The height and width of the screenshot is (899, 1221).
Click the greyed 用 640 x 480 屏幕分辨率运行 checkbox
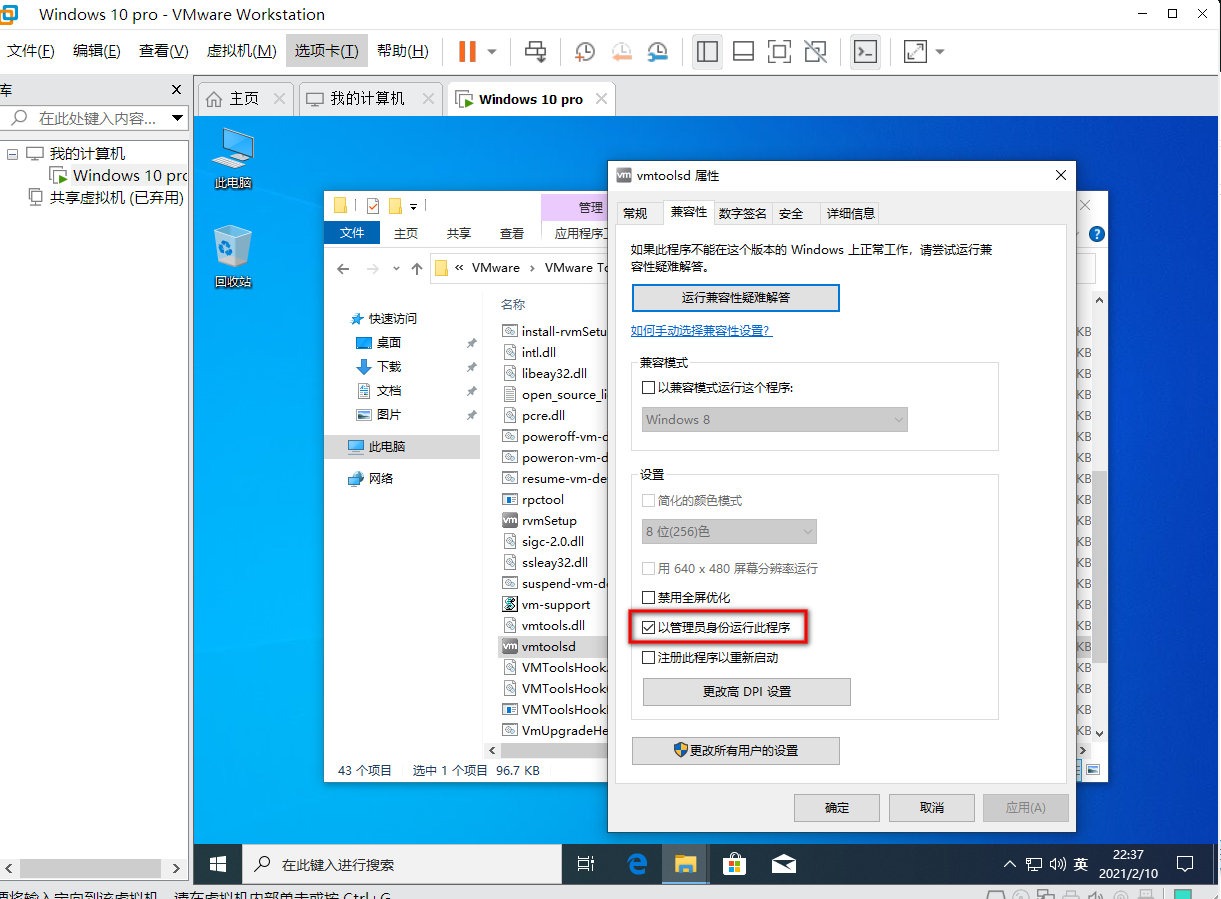[648, 569]
